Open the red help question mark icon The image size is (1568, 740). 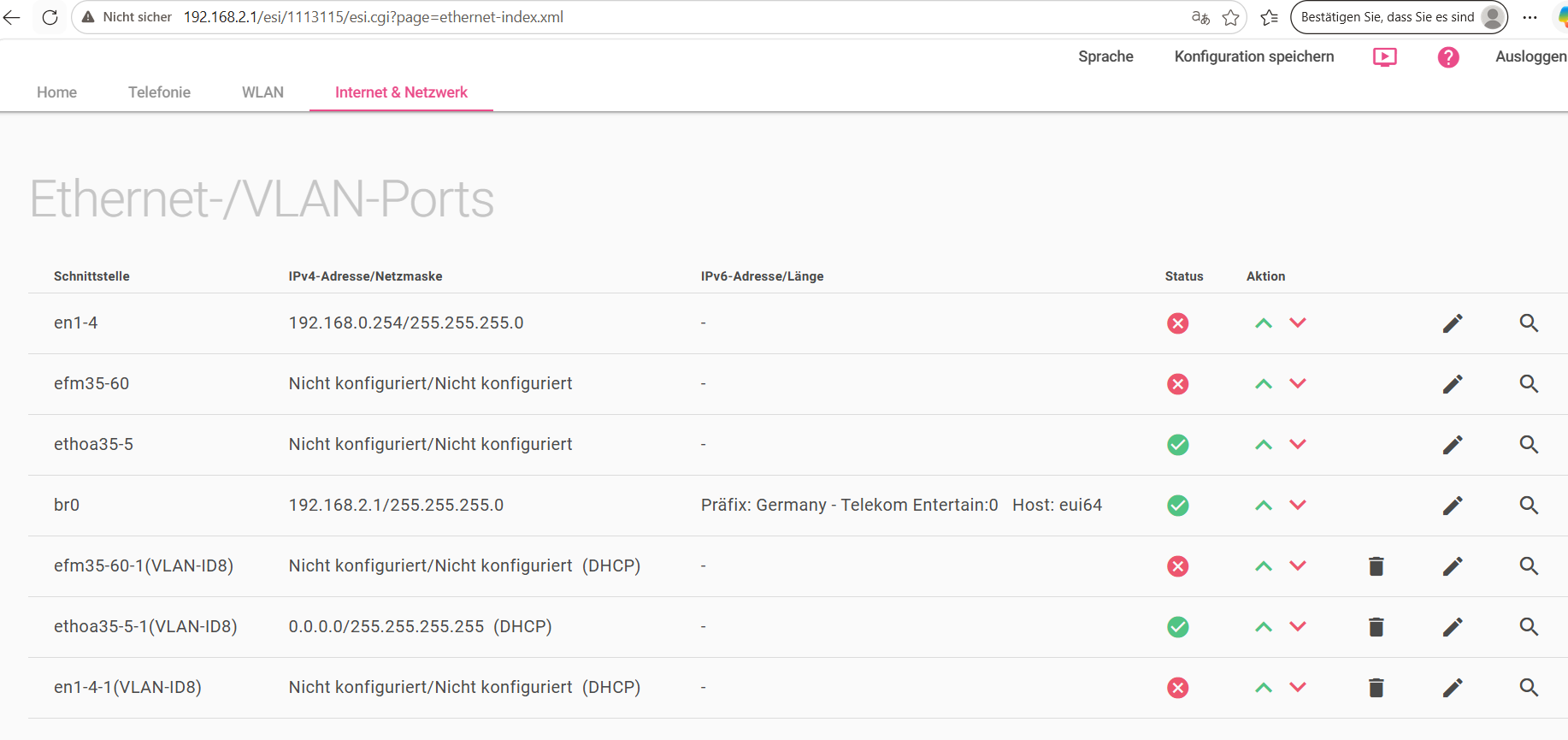[1448, 57]
